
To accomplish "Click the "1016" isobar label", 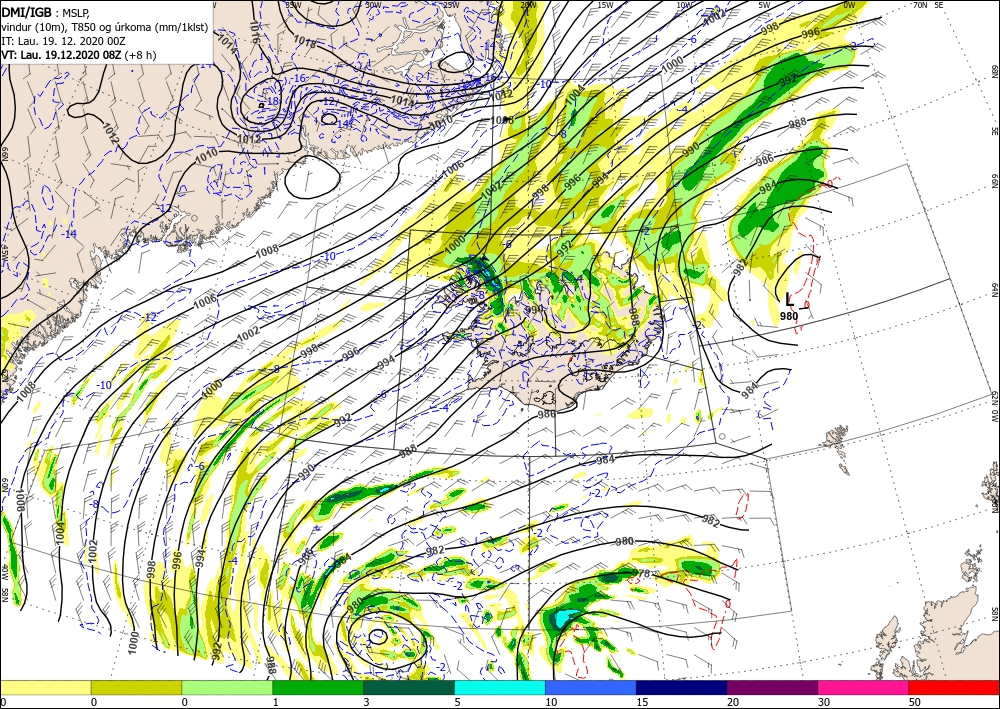I will pyautogui.click(x=254, y=31).
